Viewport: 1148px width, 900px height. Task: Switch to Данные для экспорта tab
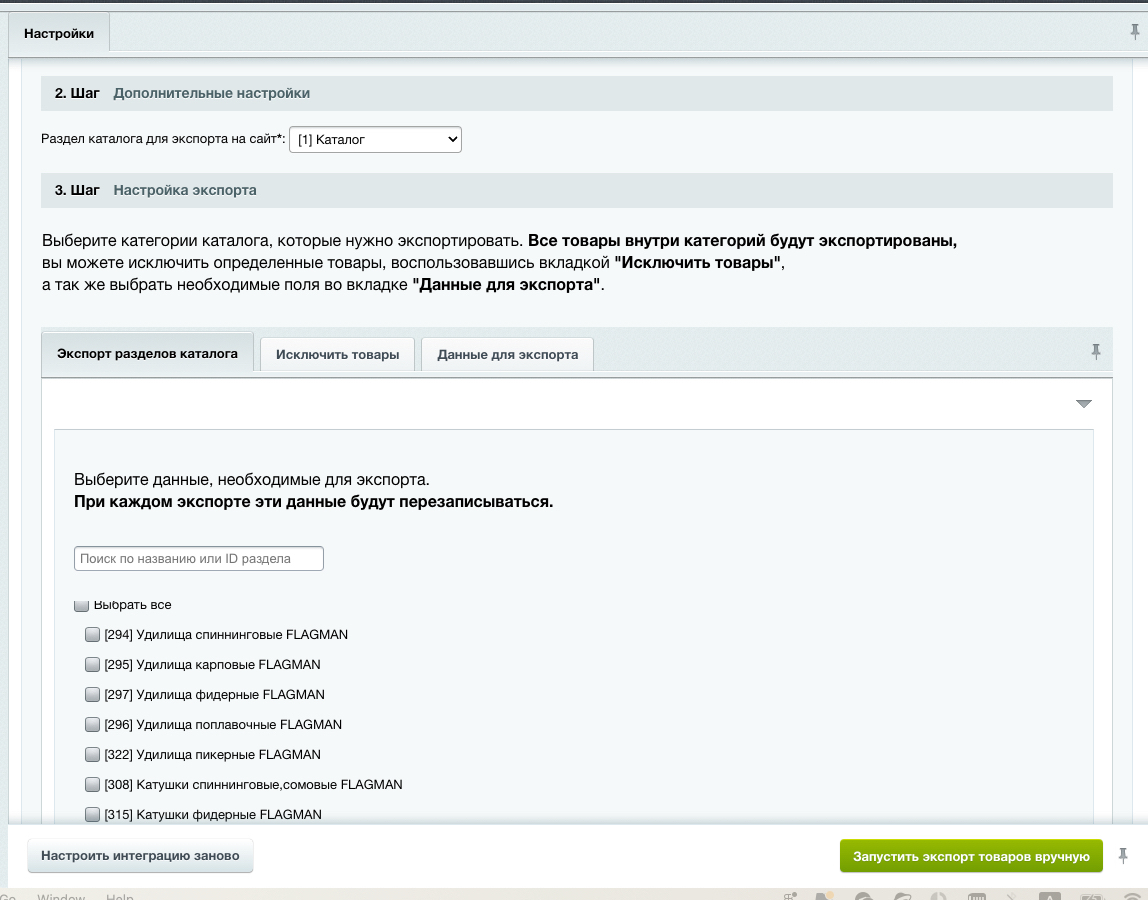coord(507,354)
